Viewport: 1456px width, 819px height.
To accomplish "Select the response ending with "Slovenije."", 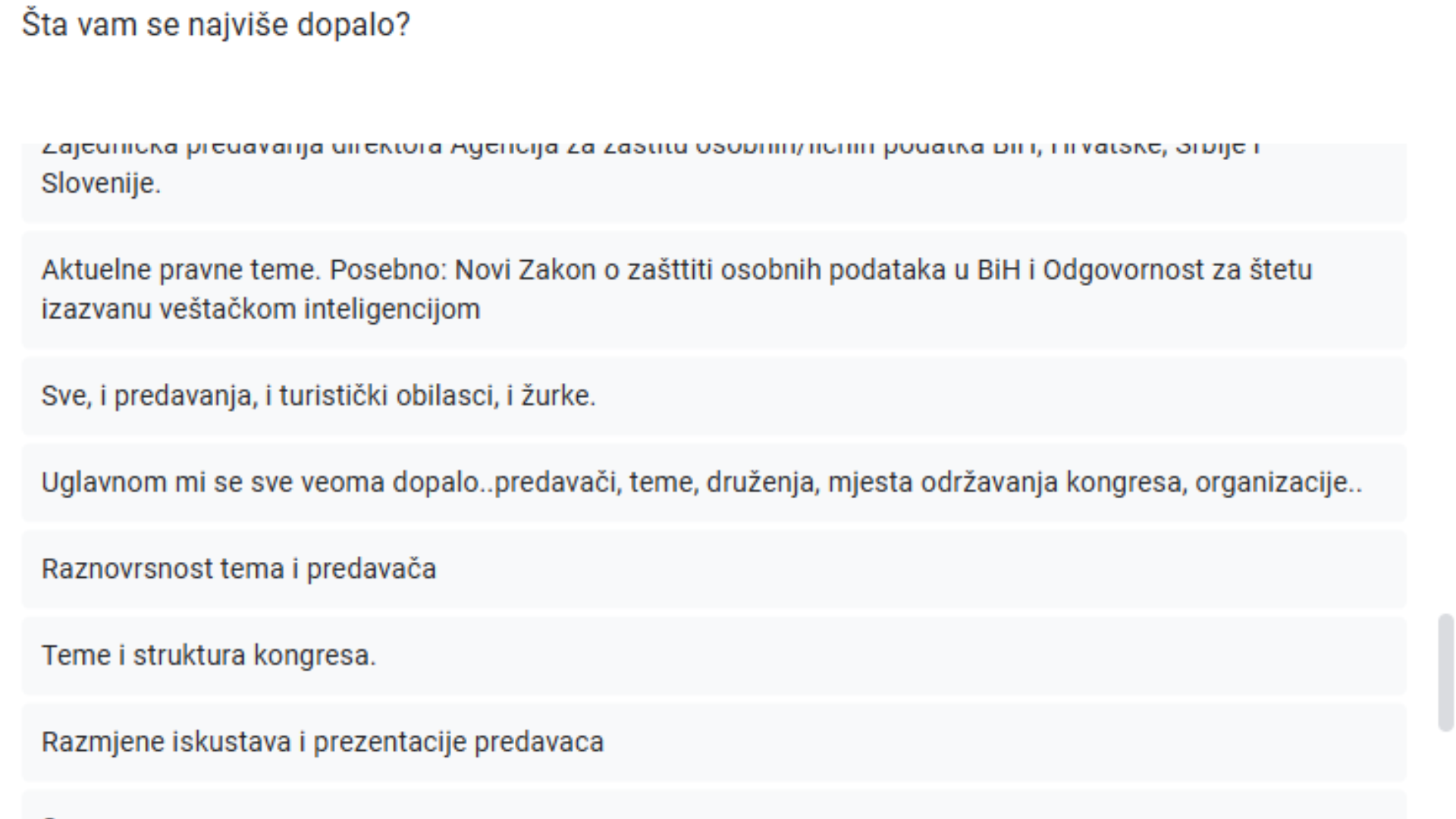I will (713, 182).
